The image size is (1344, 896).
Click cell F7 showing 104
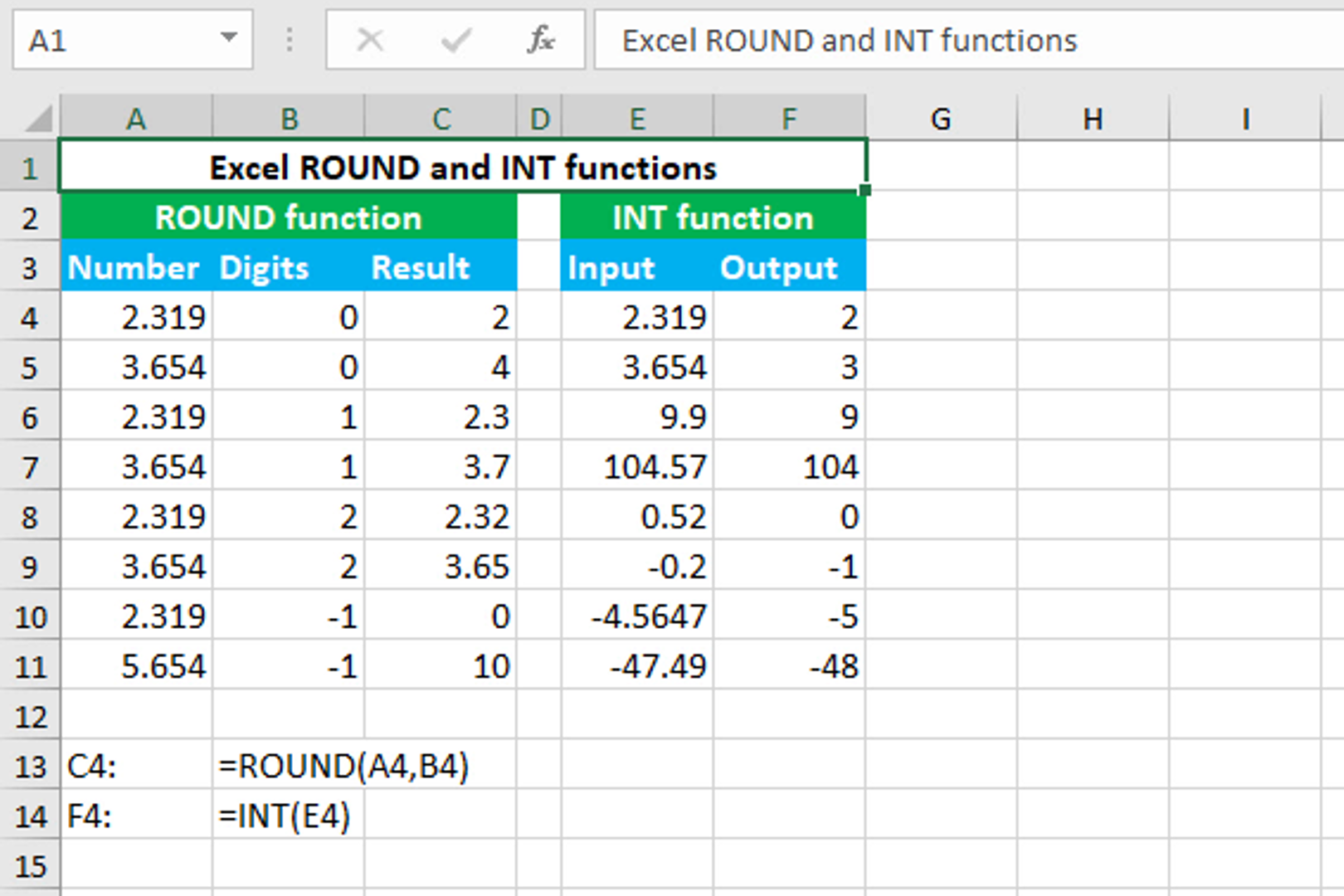[x=790, y=466]
